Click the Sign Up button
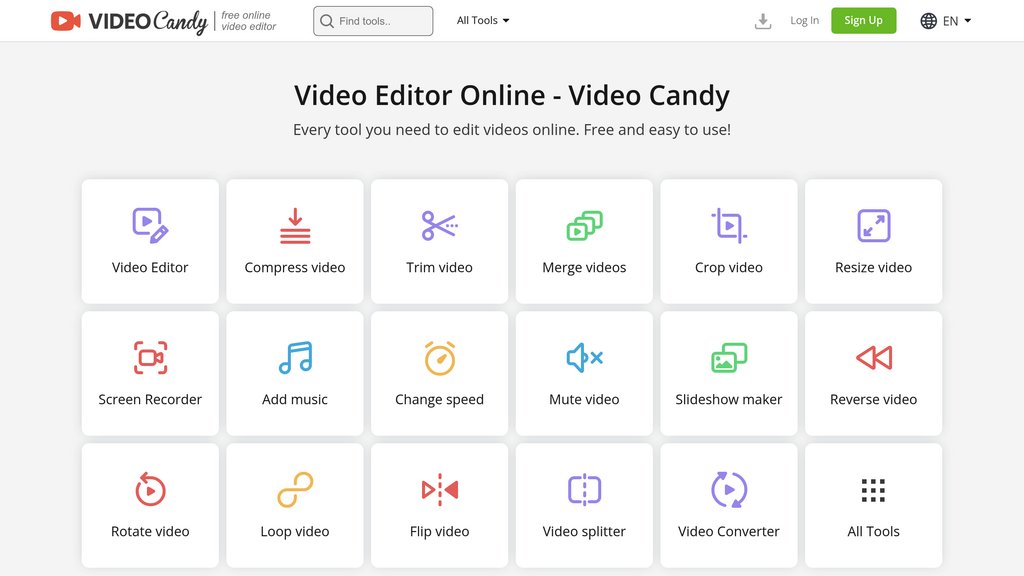The image size is (1024, 576). click(x=863, y=20)
